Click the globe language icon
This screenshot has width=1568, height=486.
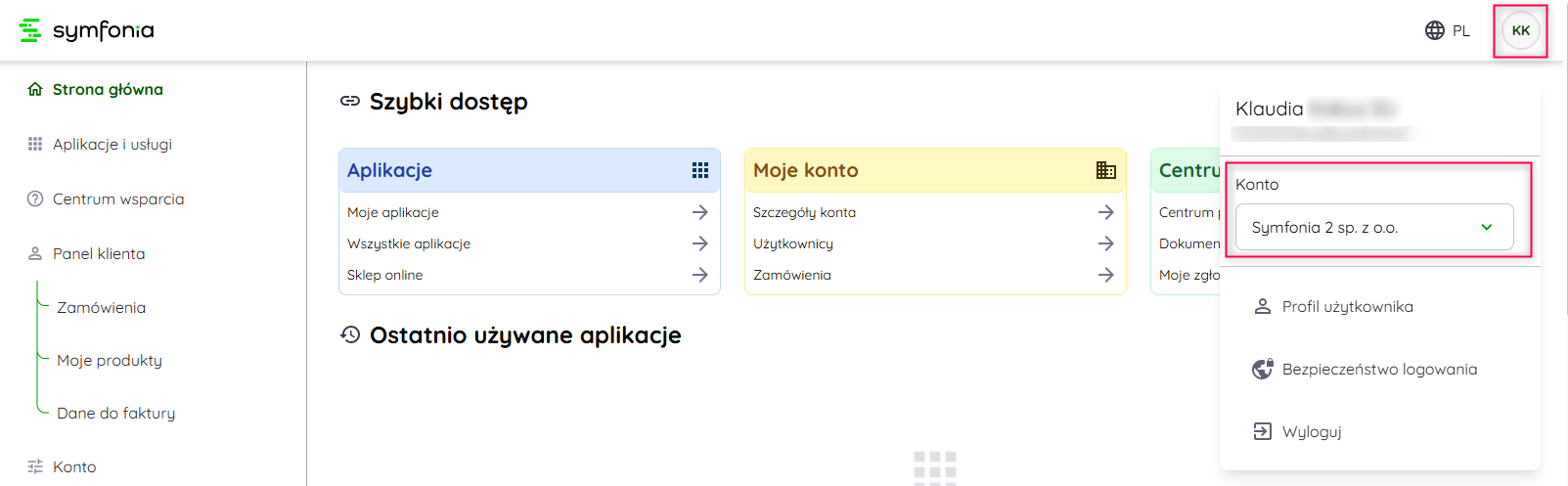pos(1434,30)
